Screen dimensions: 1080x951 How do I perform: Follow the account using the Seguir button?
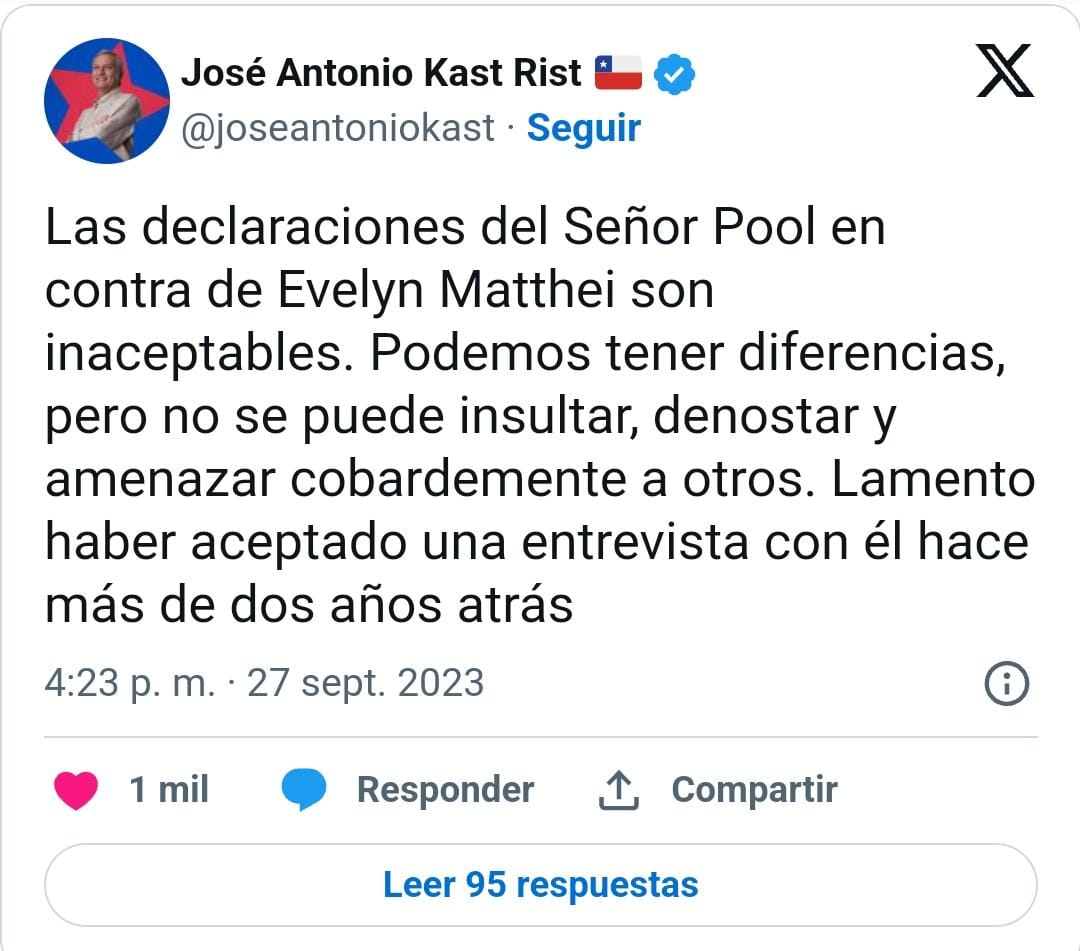point(583,128)
